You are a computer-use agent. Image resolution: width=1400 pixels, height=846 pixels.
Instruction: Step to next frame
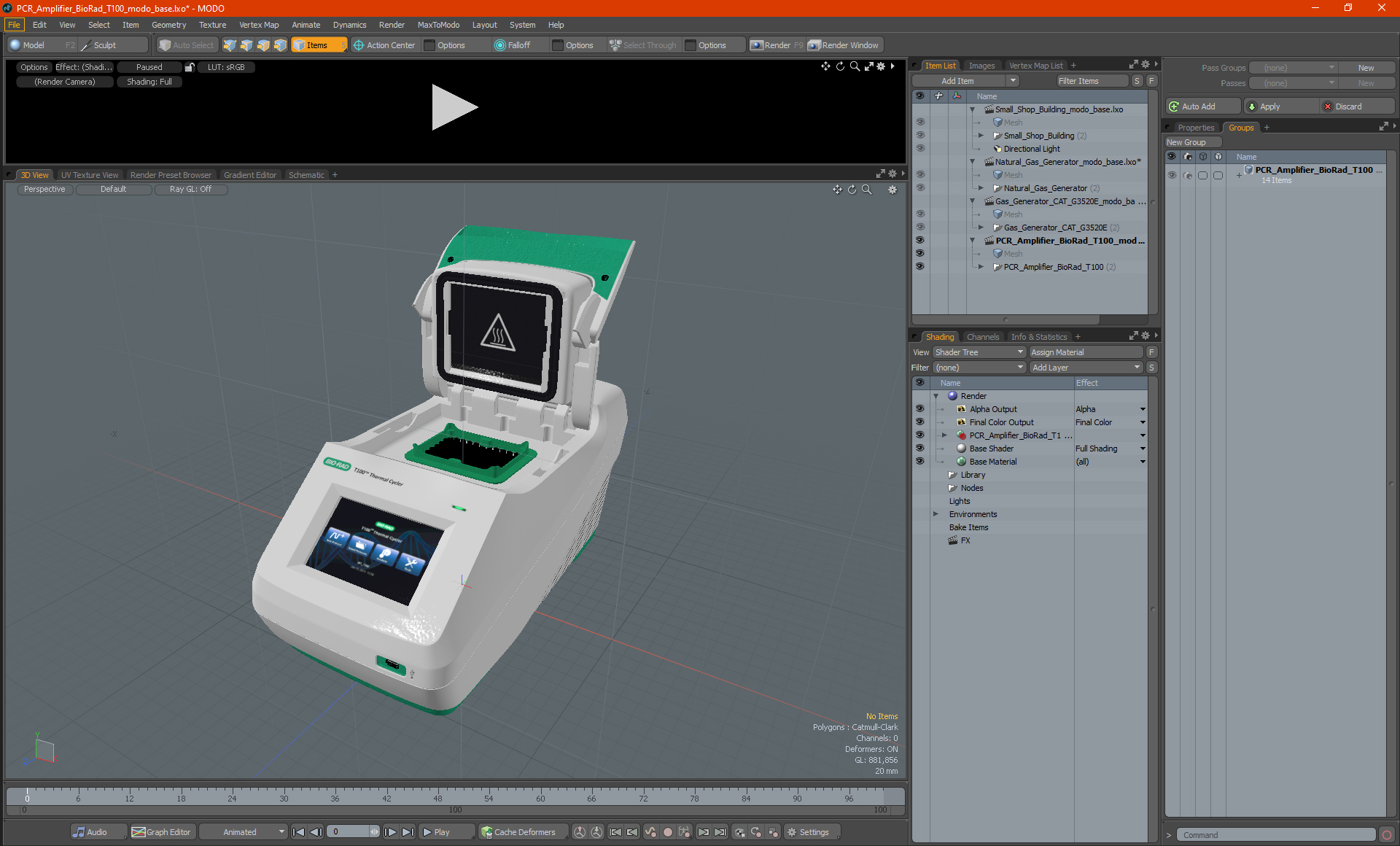(390, 832)
